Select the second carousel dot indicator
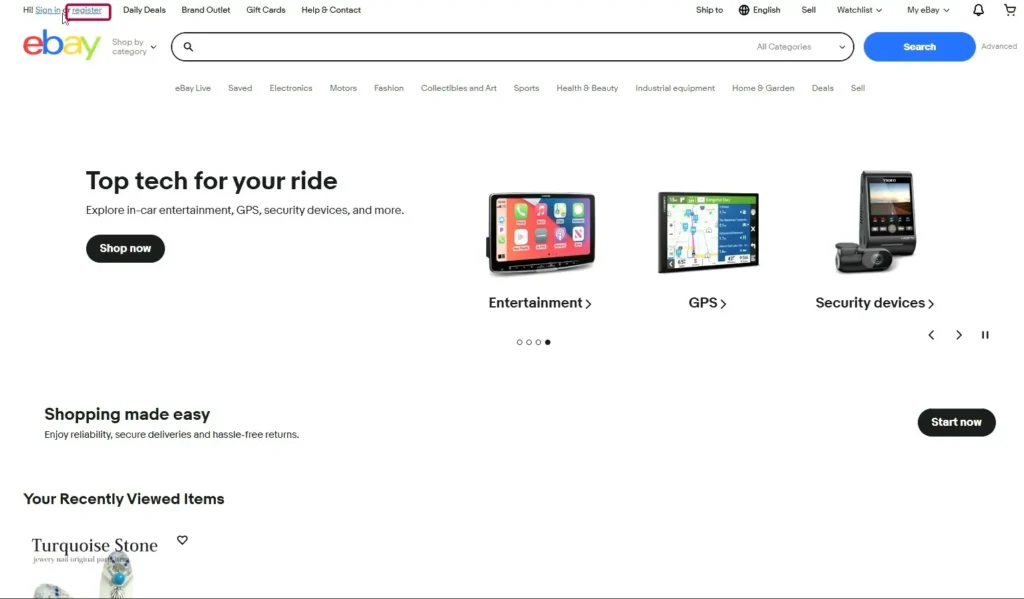 click(x=529, y=342)
